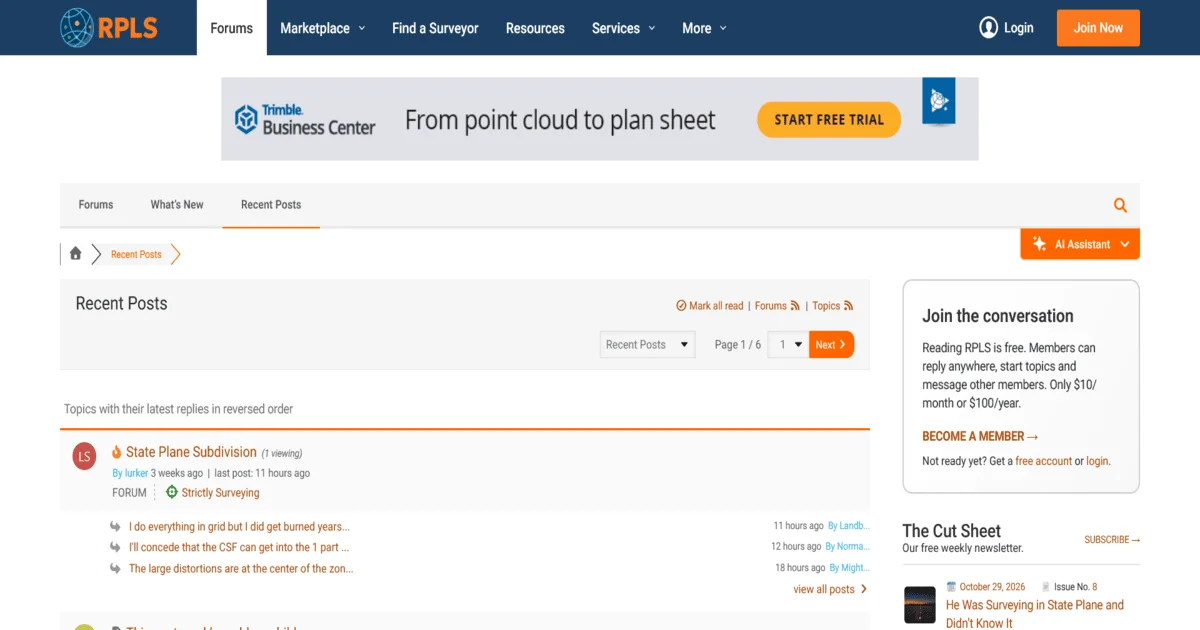The image size is (1200, 630).
Task: Open Find a Surveyor menu item
Action: click(x=435, y=28)
